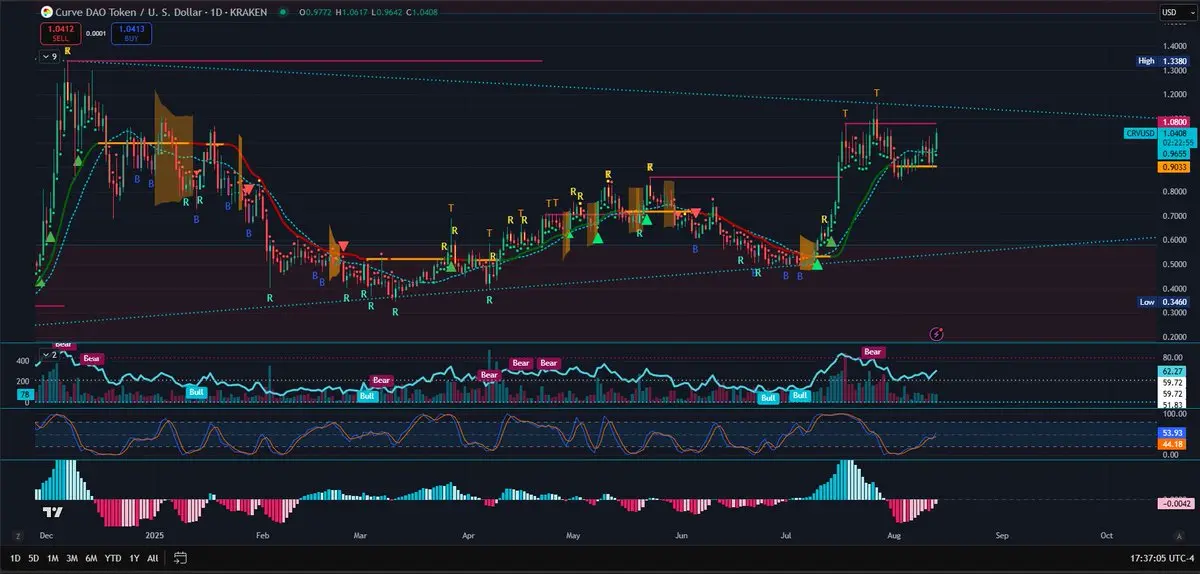Click the Curve DAO Token symbol logo
This screenshot has width=1200, height=574.
click(x=46, y=12)
